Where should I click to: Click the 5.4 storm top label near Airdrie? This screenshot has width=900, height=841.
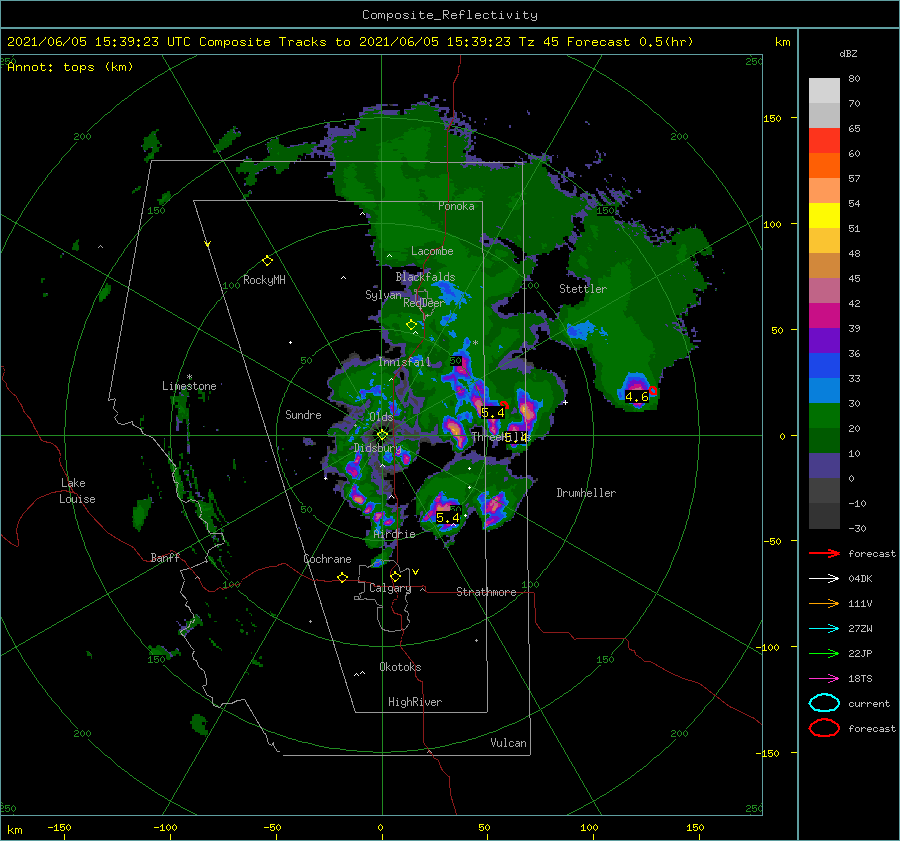pyautogui.click(x=448, y=518)
